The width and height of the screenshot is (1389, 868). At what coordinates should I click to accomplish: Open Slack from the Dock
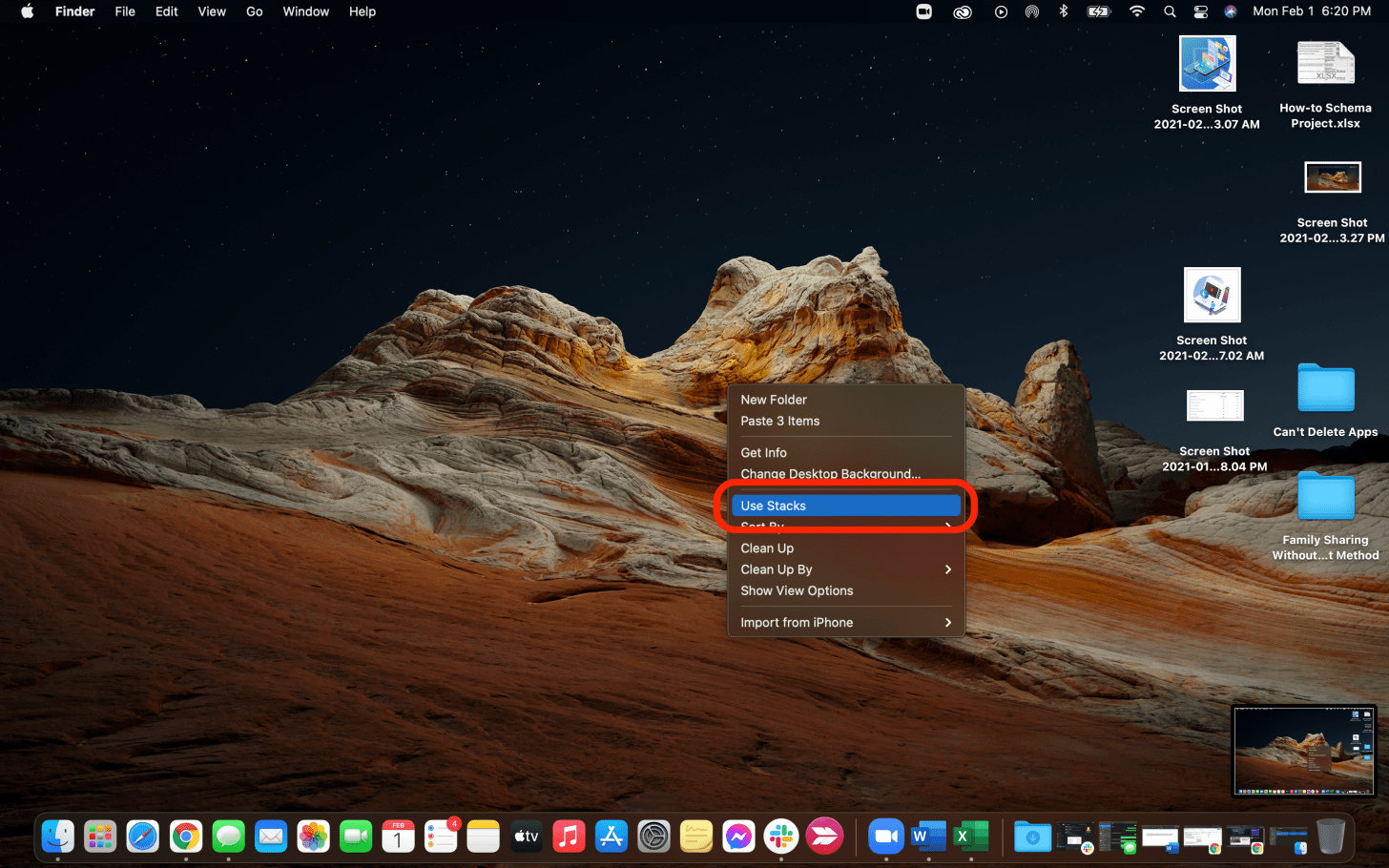click(x=781, y=837)
